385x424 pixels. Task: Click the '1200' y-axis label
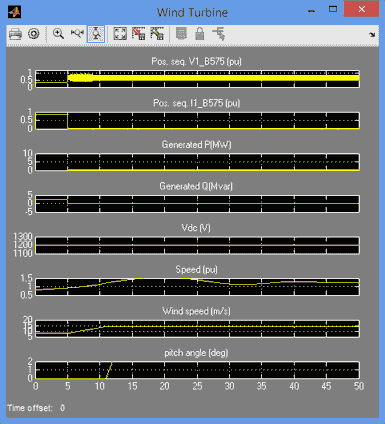click(23, 245)
